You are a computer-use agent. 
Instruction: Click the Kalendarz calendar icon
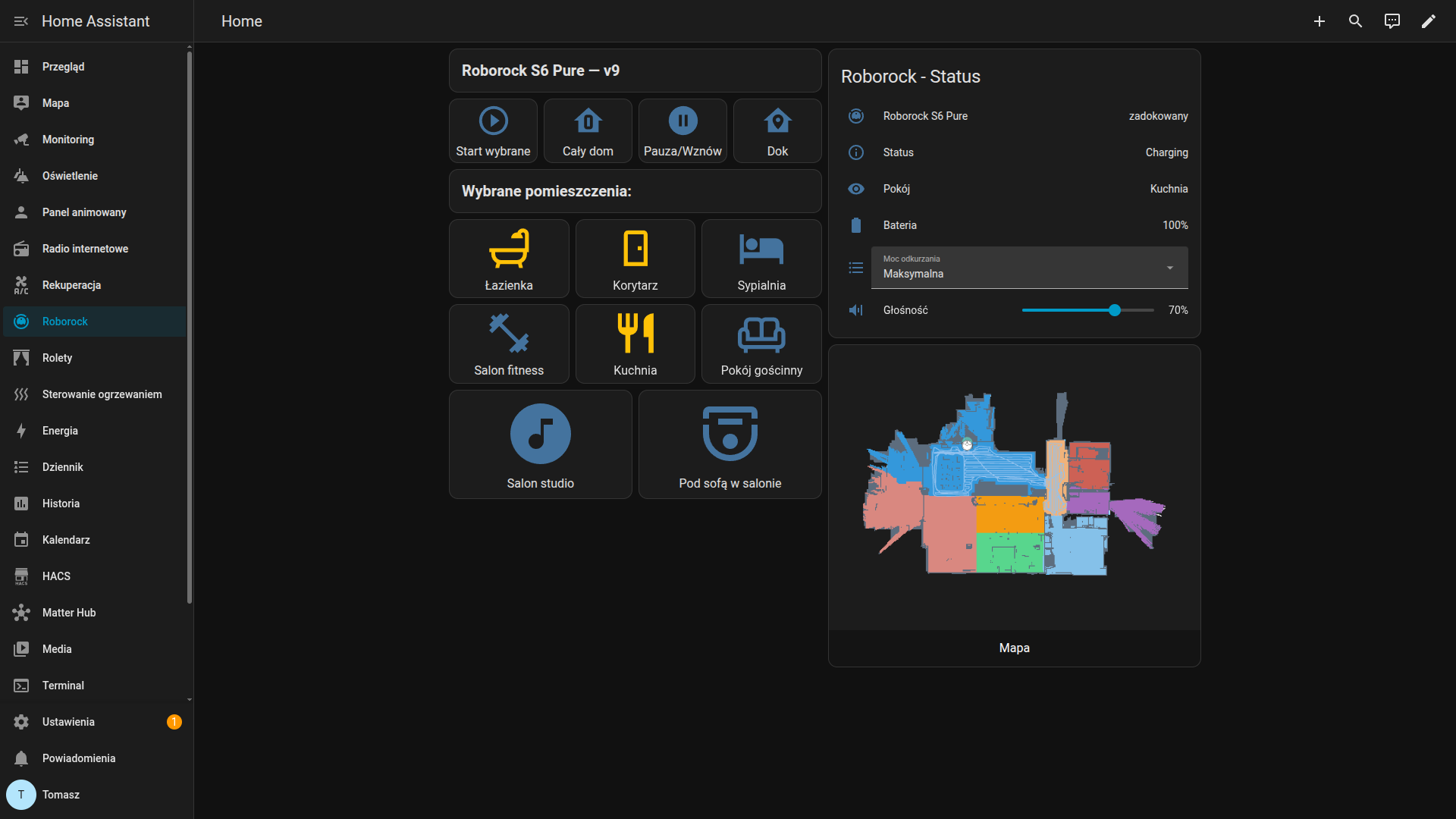click(x=21, y=540)
